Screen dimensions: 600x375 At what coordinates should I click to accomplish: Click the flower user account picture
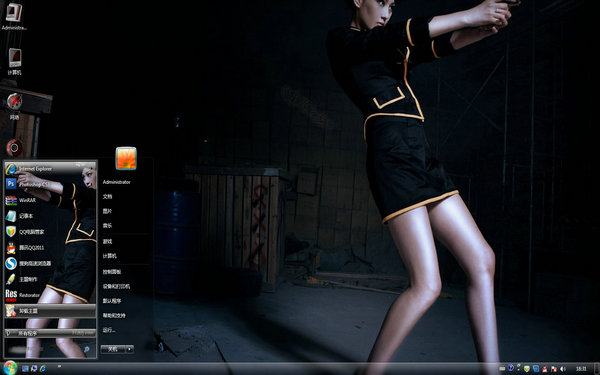pos(126,158)
